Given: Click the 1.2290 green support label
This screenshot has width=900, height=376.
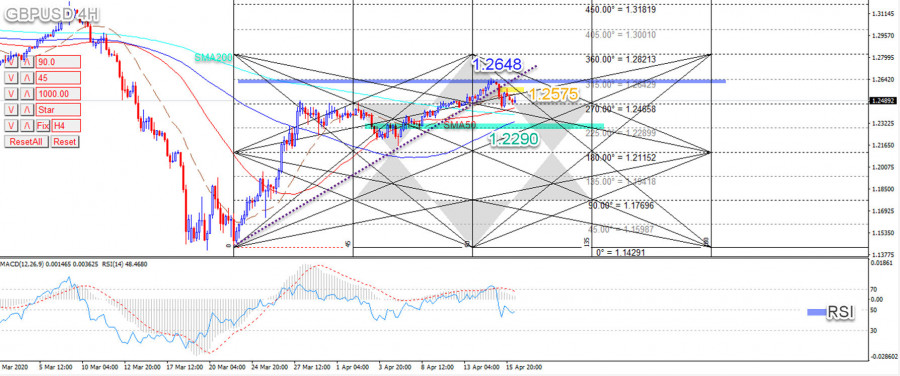Looking at the screenshot, I should (513, 138).
